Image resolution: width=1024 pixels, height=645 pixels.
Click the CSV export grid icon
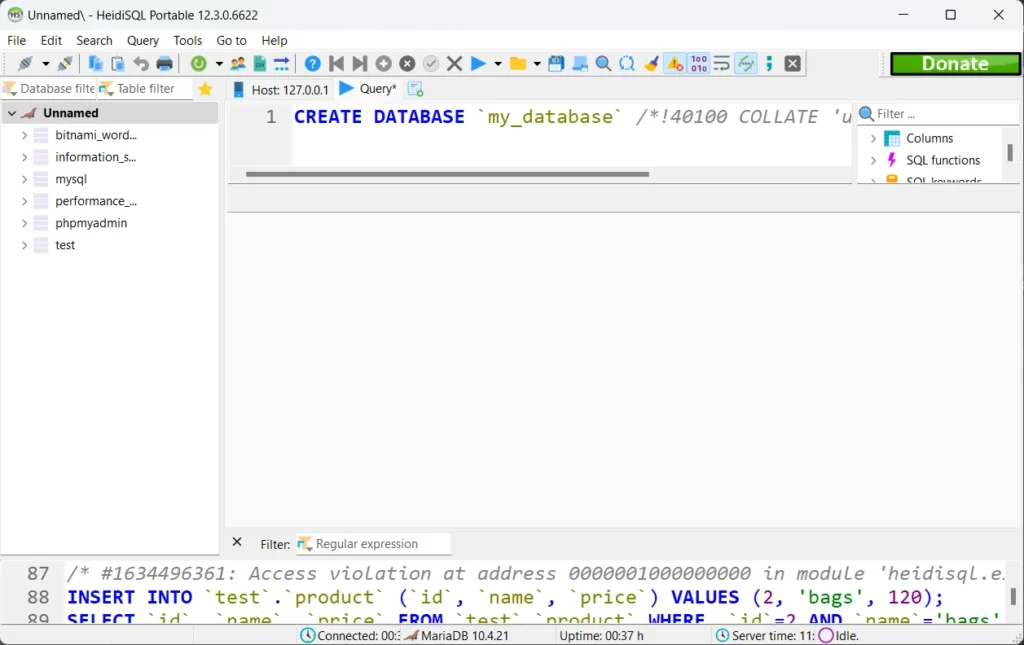[x=260, y=63]
